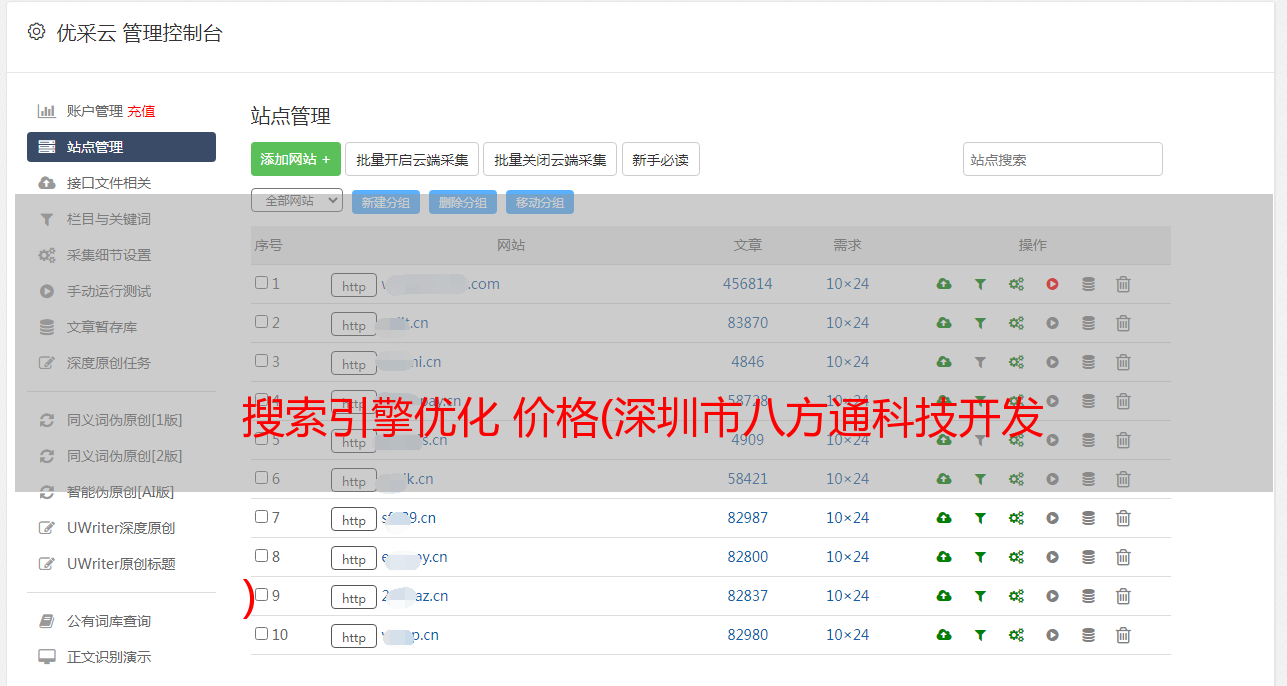The height and width of the screenshot is (686, 1287).
Task: Tick the checkbox for site 9
Action: [x=261, y=595]
